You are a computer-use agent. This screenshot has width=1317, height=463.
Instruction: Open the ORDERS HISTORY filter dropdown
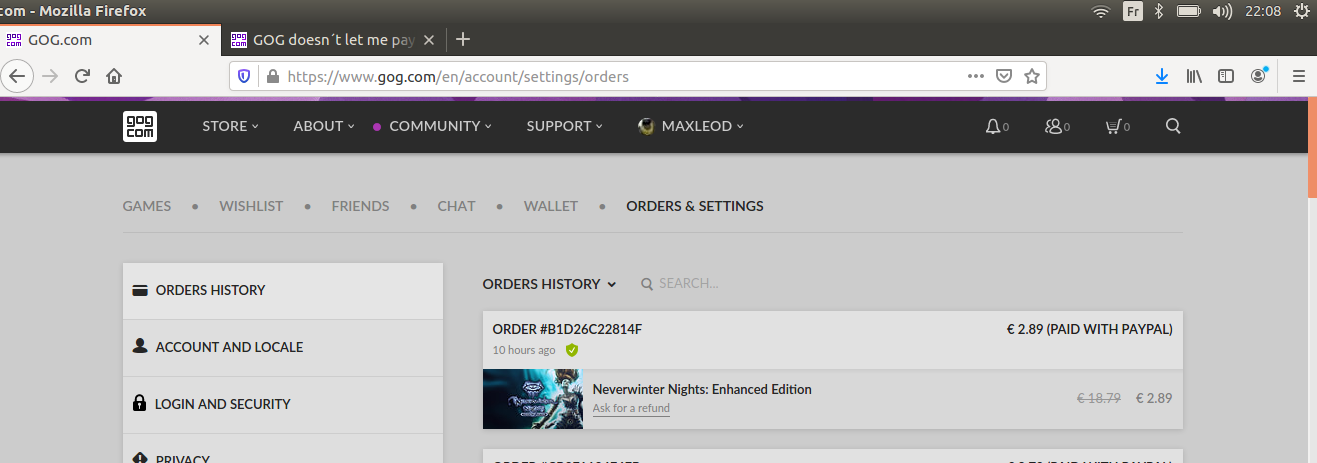[x=549, y=284]
